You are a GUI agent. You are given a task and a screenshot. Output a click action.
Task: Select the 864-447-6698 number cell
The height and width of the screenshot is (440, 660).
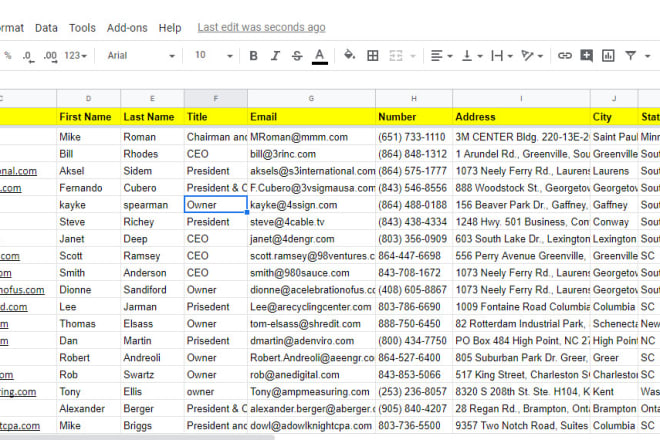point(414,256)
